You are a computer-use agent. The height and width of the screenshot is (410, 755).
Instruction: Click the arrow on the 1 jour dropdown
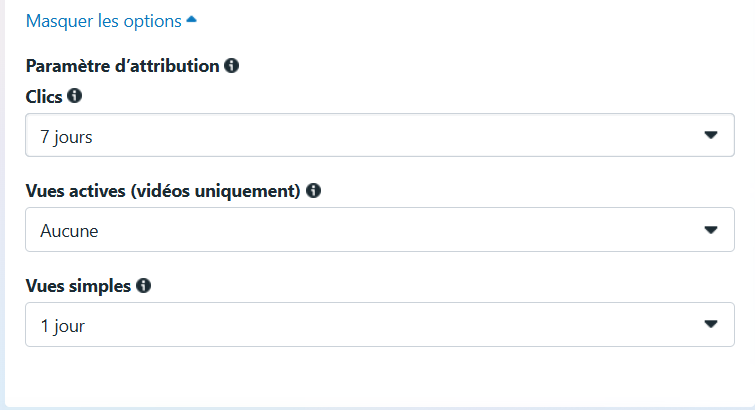pos(711,324)
